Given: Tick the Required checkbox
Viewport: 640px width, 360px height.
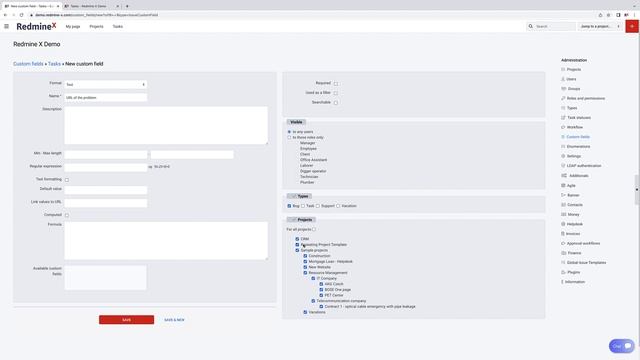Looking at the screenshot, I should (336, 84).
